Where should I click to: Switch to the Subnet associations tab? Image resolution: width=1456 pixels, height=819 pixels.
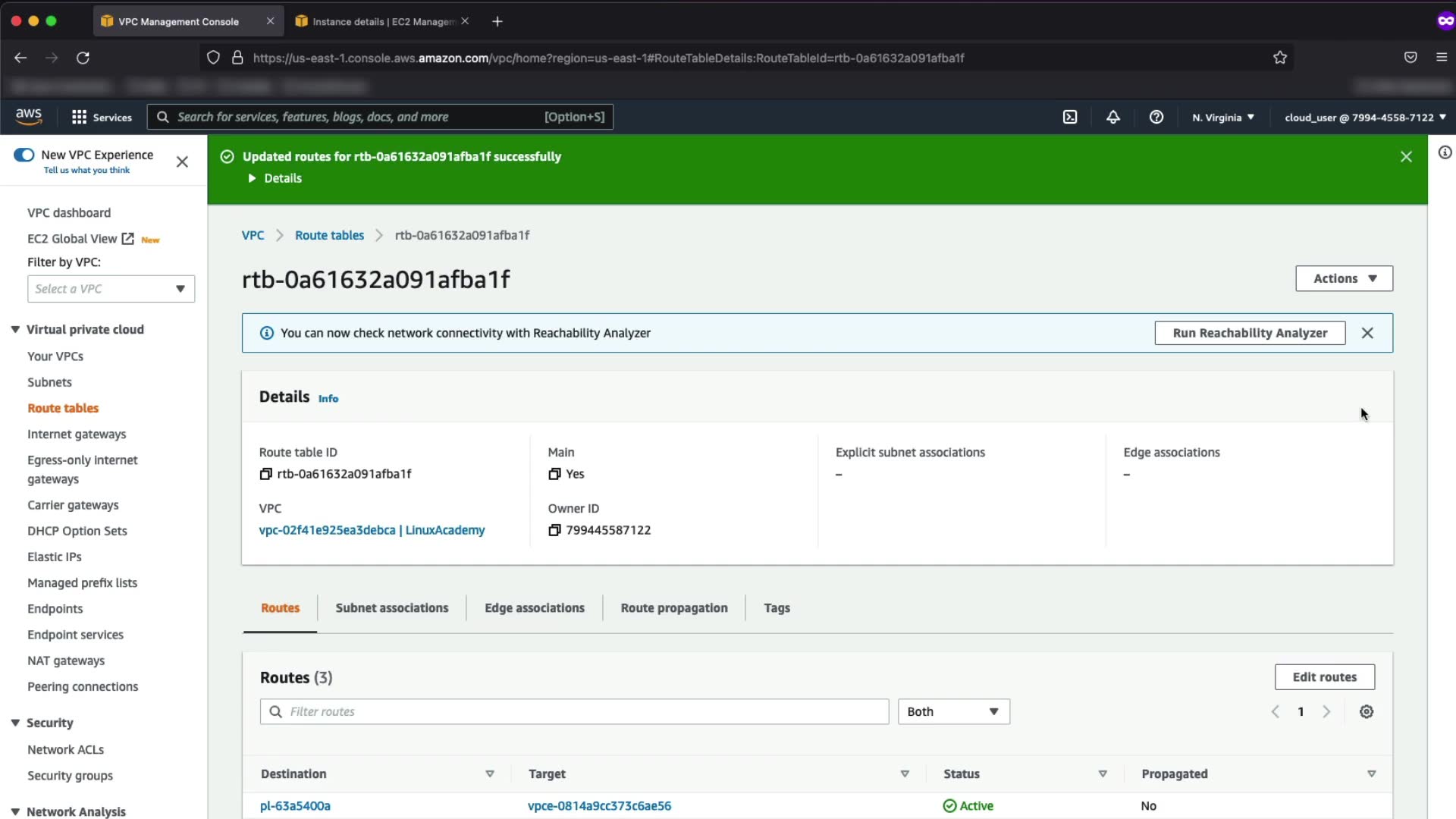click(x=391, y=608)
